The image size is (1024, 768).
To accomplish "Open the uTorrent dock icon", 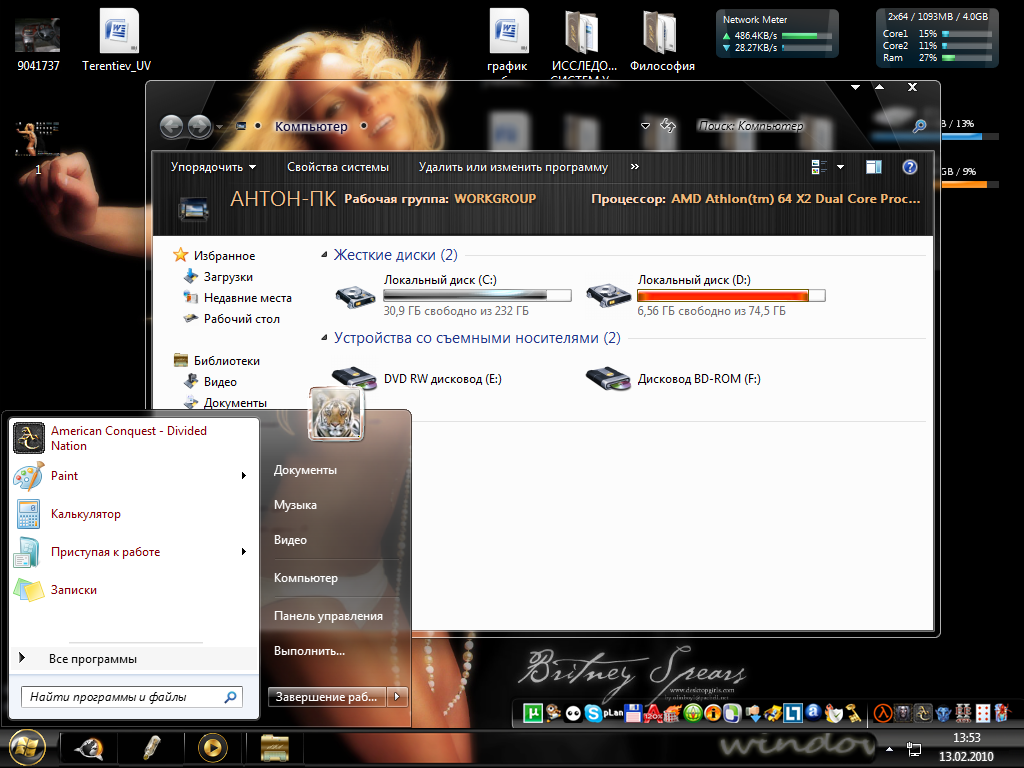I will (533, 713).
